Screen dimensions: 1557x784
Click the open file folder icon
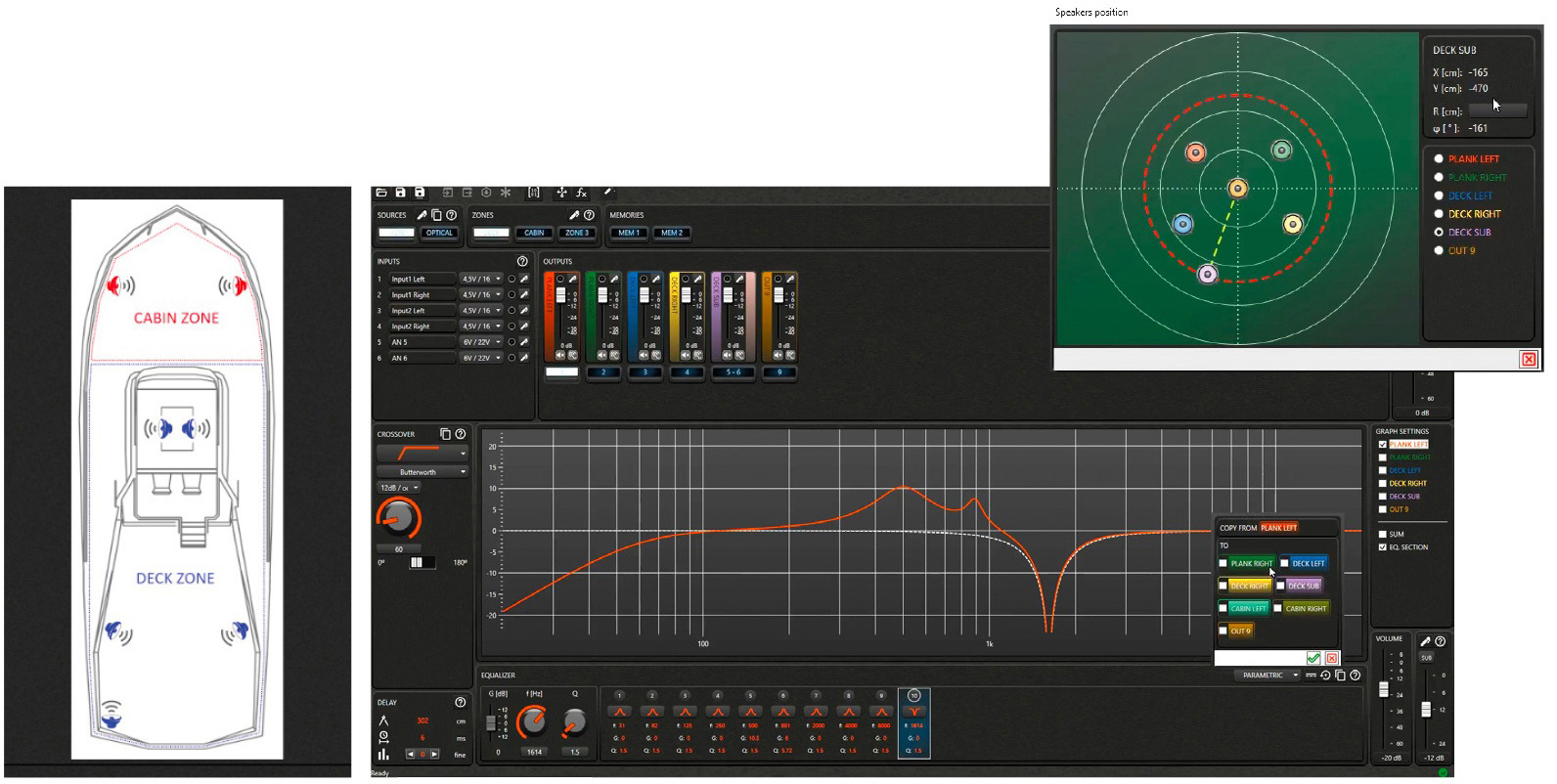click(x=381, y=193)
